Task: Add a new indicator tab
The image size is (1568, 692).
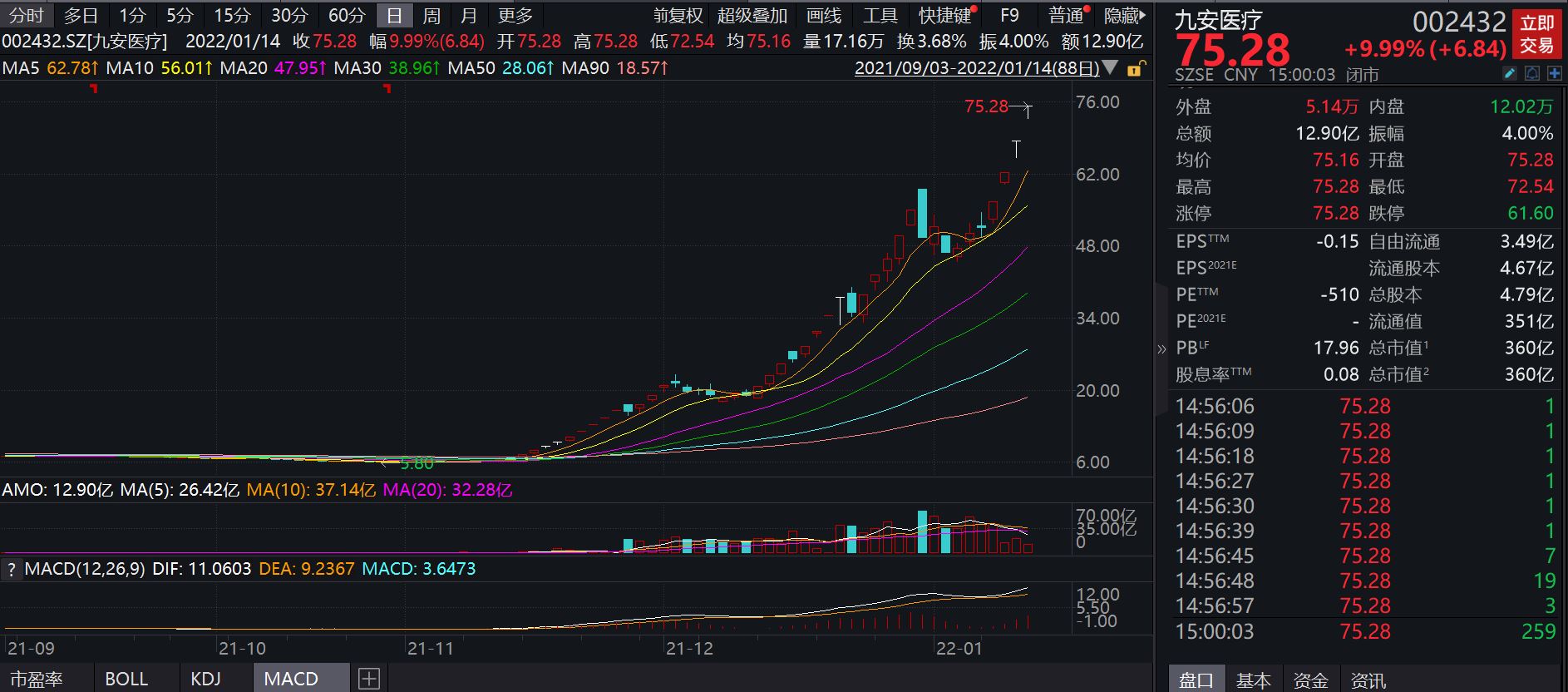Action: pos(369,679)
